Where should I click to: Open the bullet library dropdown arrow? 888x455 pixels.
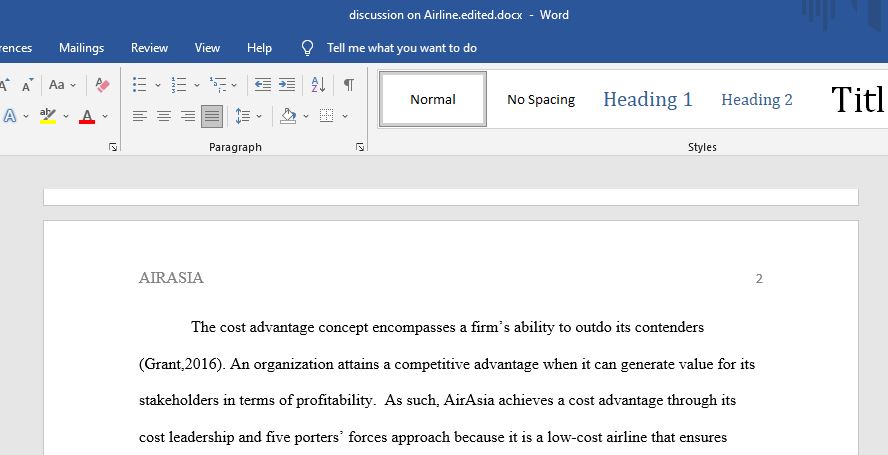pos(157,85)
